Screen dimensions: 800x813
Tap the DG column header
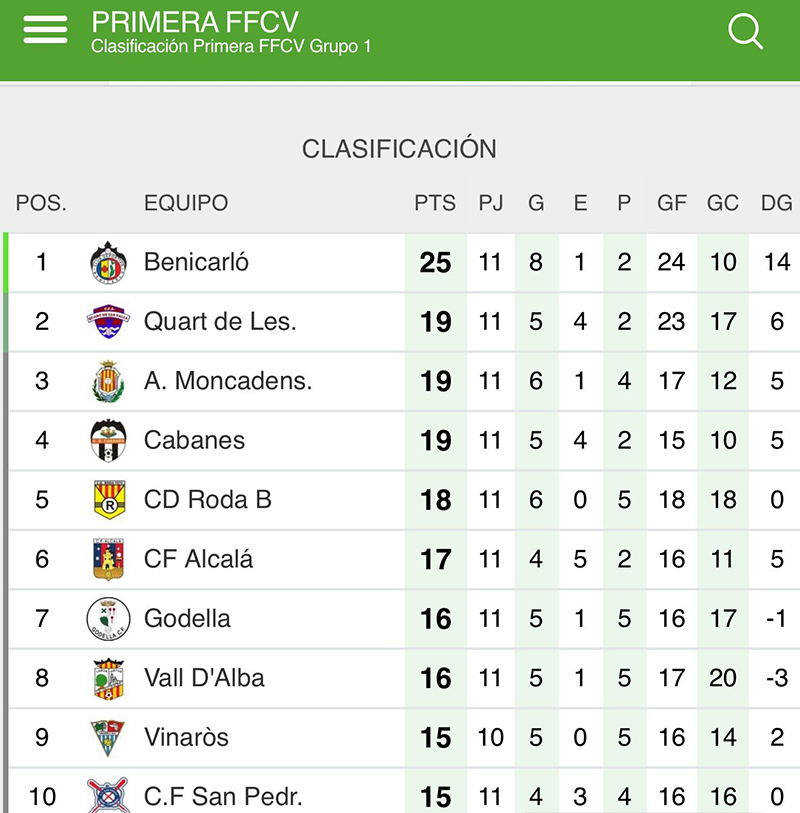click(776, 203)
